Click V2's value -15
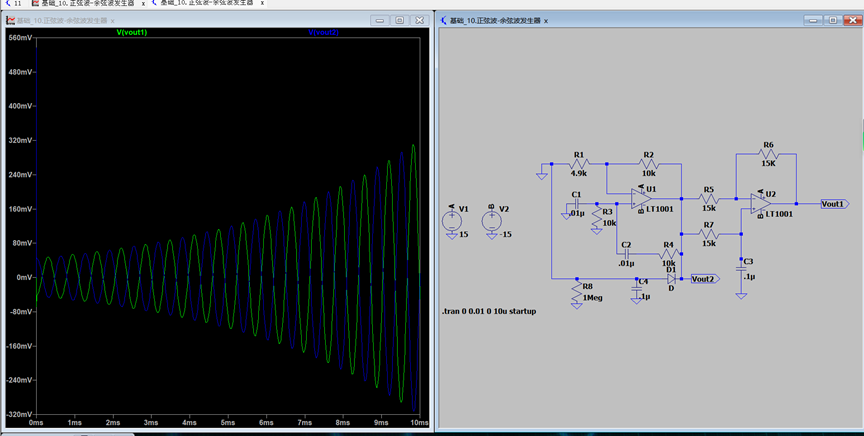864x436 pixels. [x=505, y=234]
